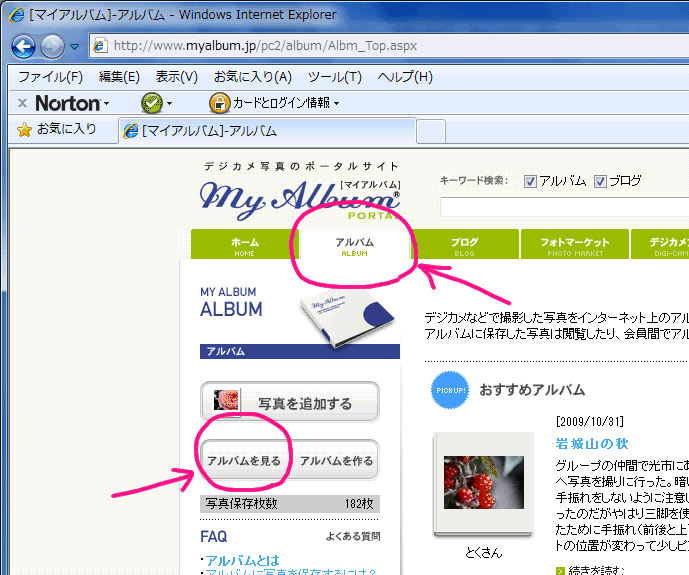Switch to the ブログ BLOG navigation tab

pos(464,244)
